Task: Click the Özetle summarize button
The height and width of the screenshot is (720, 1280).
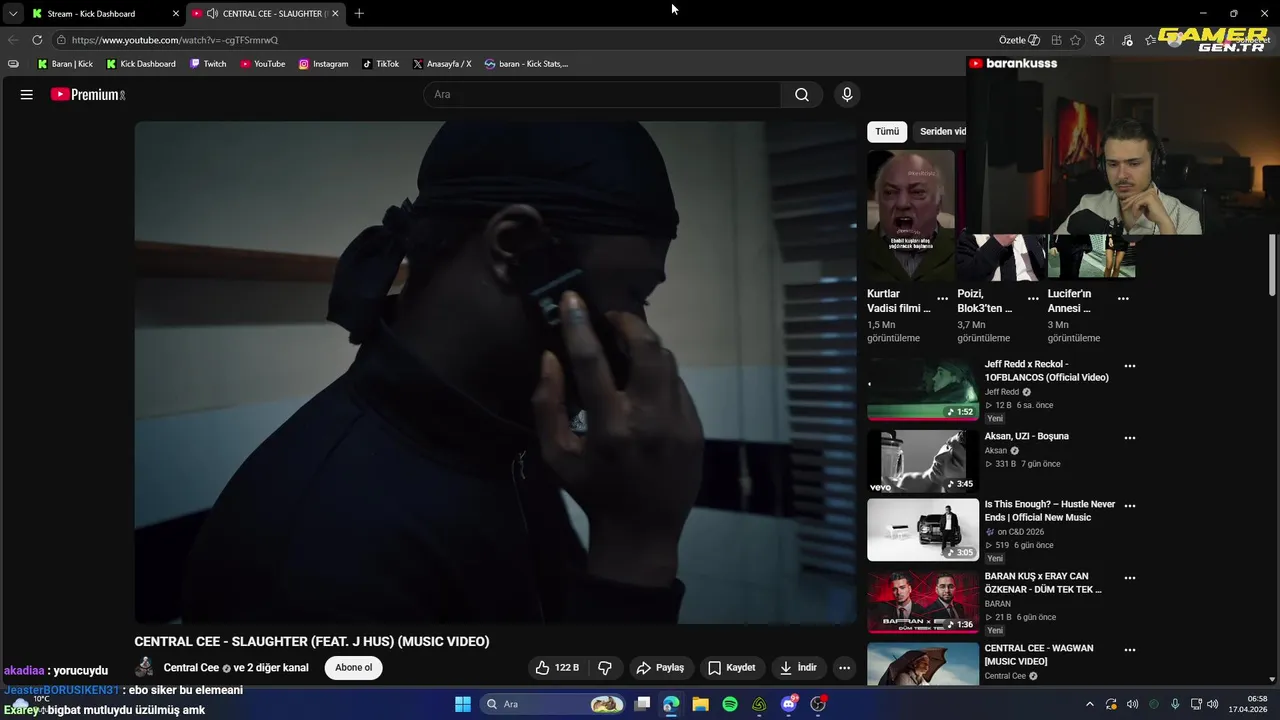Action: tap(1019, 40)
